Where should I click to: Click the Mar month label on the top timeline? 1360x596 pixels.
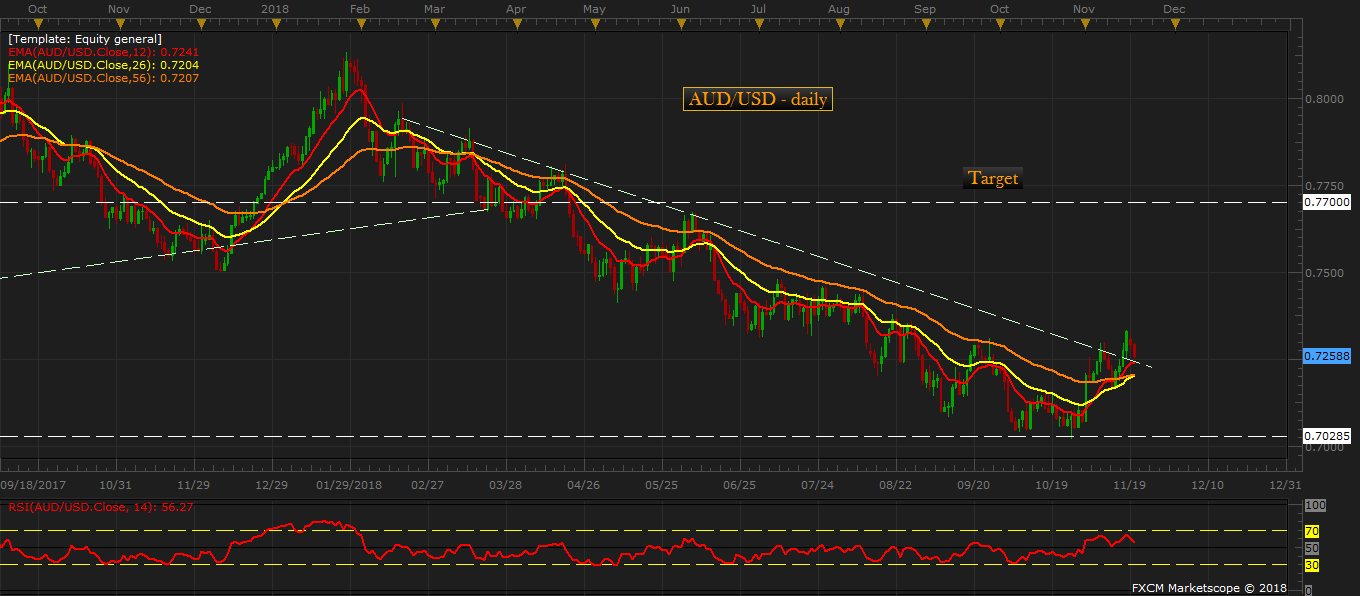(x=434, y=8)
